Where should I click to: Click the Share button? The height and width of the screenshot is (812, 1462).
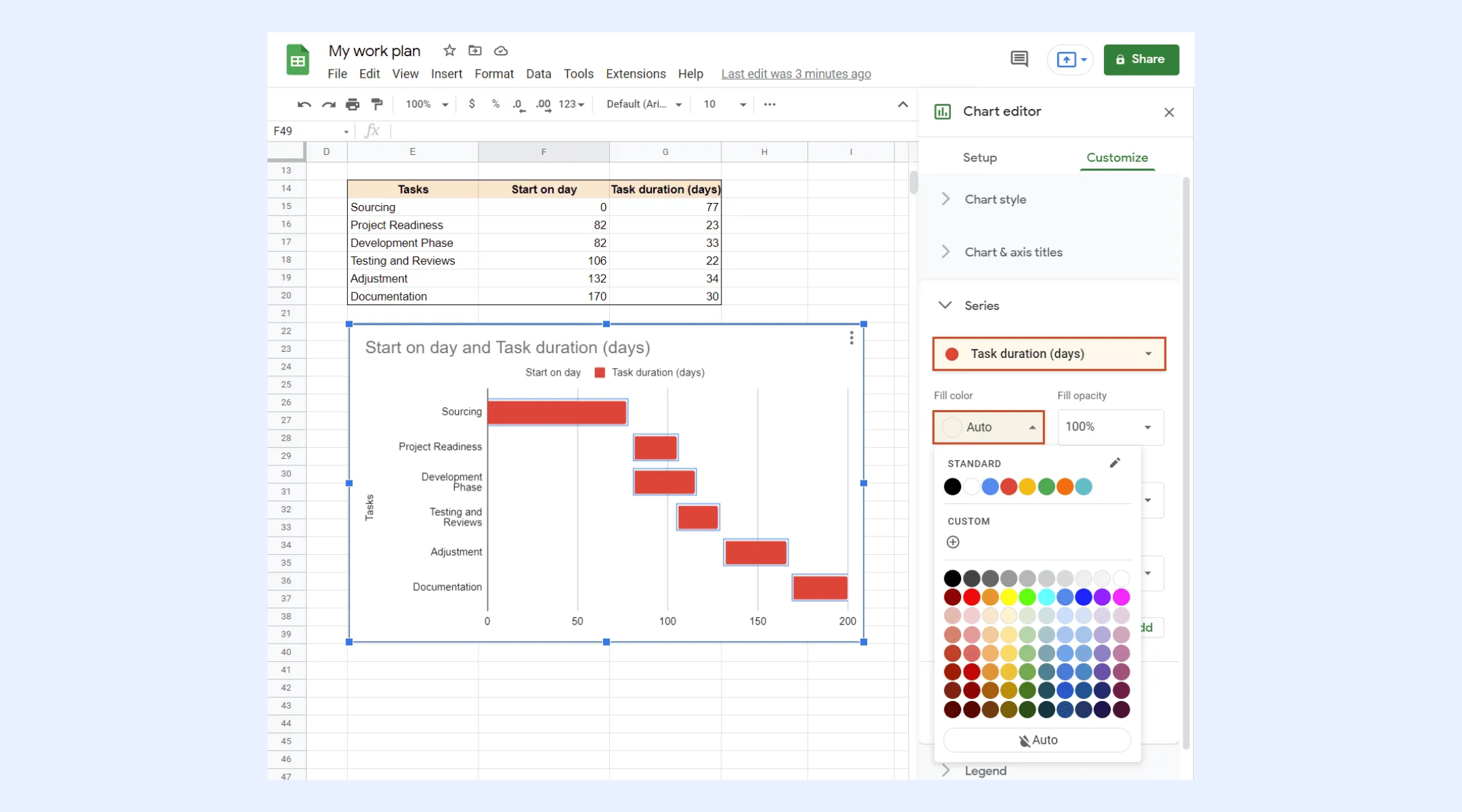[1141, 60]
